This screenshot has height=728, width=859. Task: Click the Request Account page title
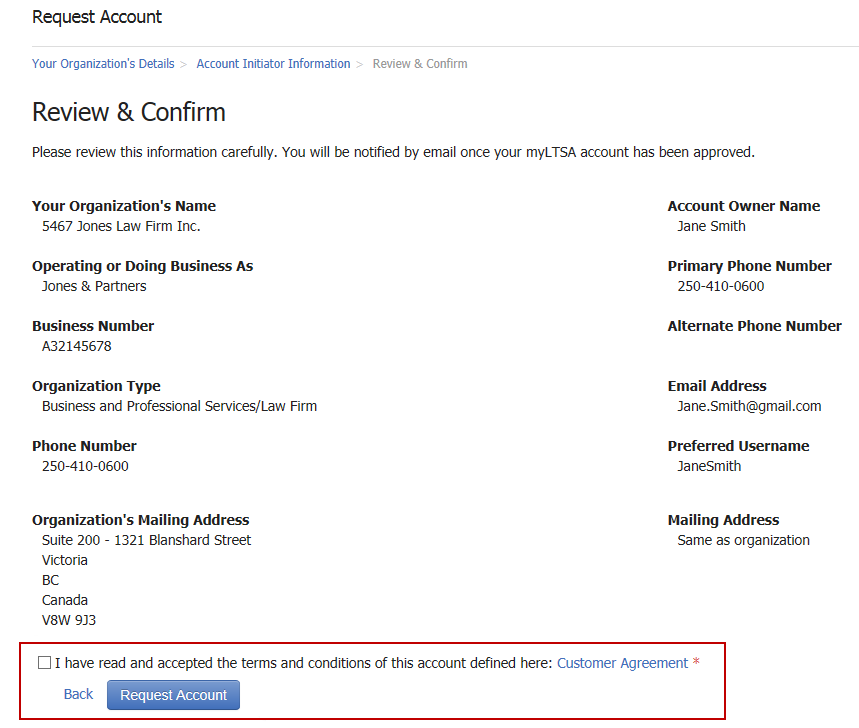coord(97,17)
